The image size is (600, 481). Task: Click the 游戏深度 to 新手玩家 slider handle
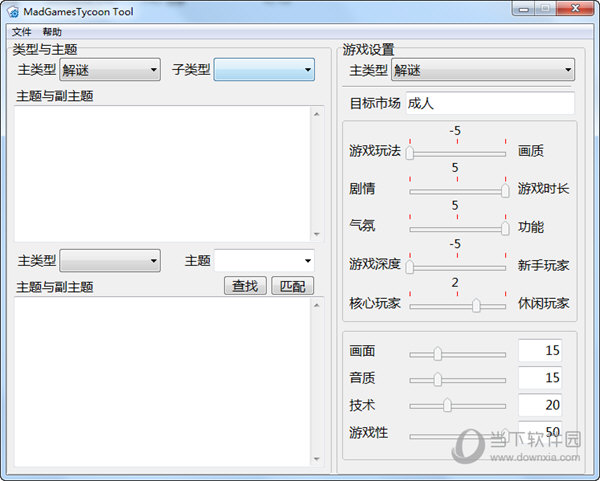point(410,267)
